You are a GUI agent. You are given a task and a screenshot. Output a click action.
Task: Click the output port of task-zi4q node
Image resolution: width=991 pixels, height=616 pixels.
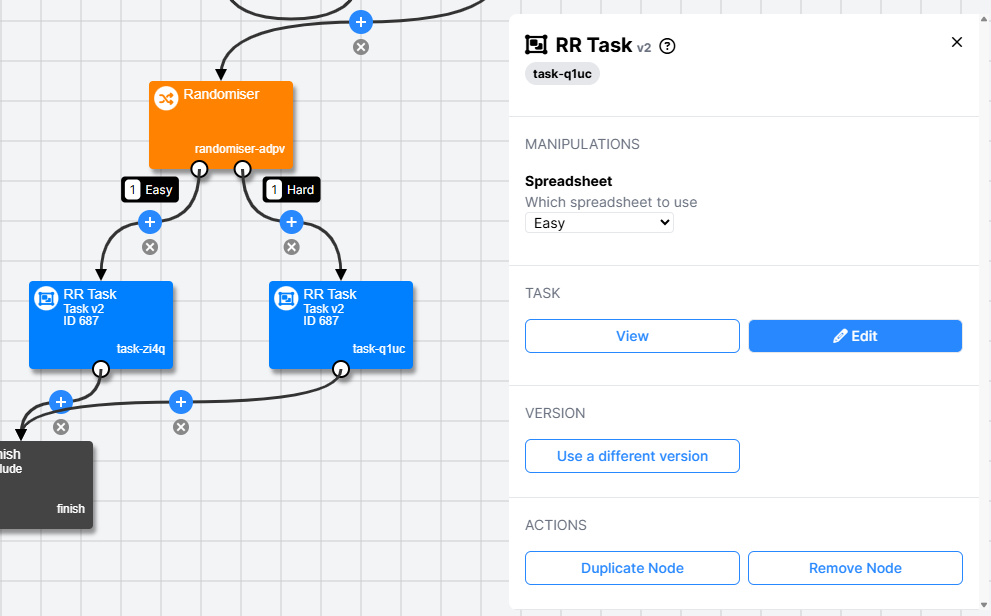101,369
